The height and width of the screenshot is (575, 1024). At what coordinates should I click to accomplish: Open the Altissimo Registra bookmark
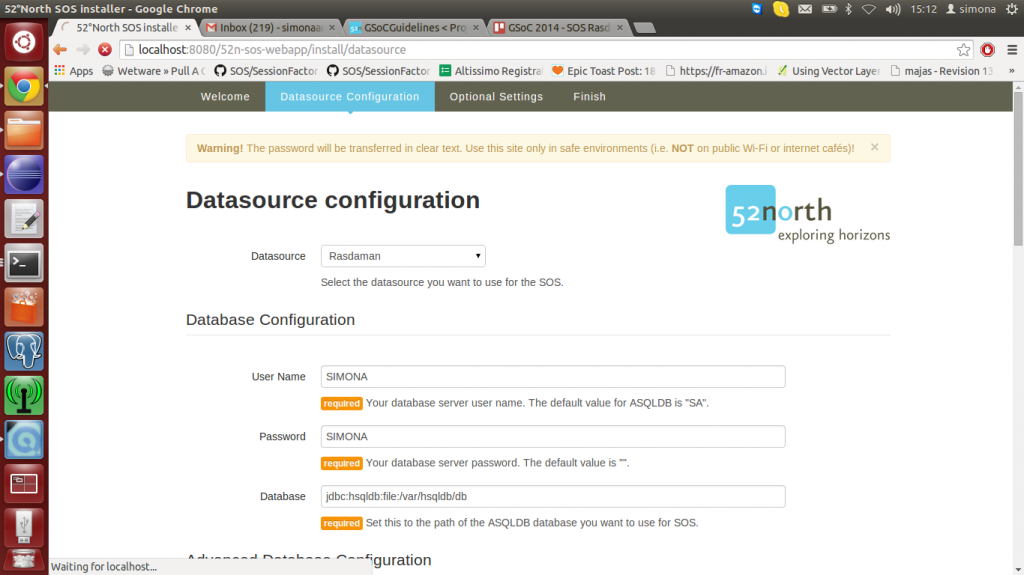(490, 71)
